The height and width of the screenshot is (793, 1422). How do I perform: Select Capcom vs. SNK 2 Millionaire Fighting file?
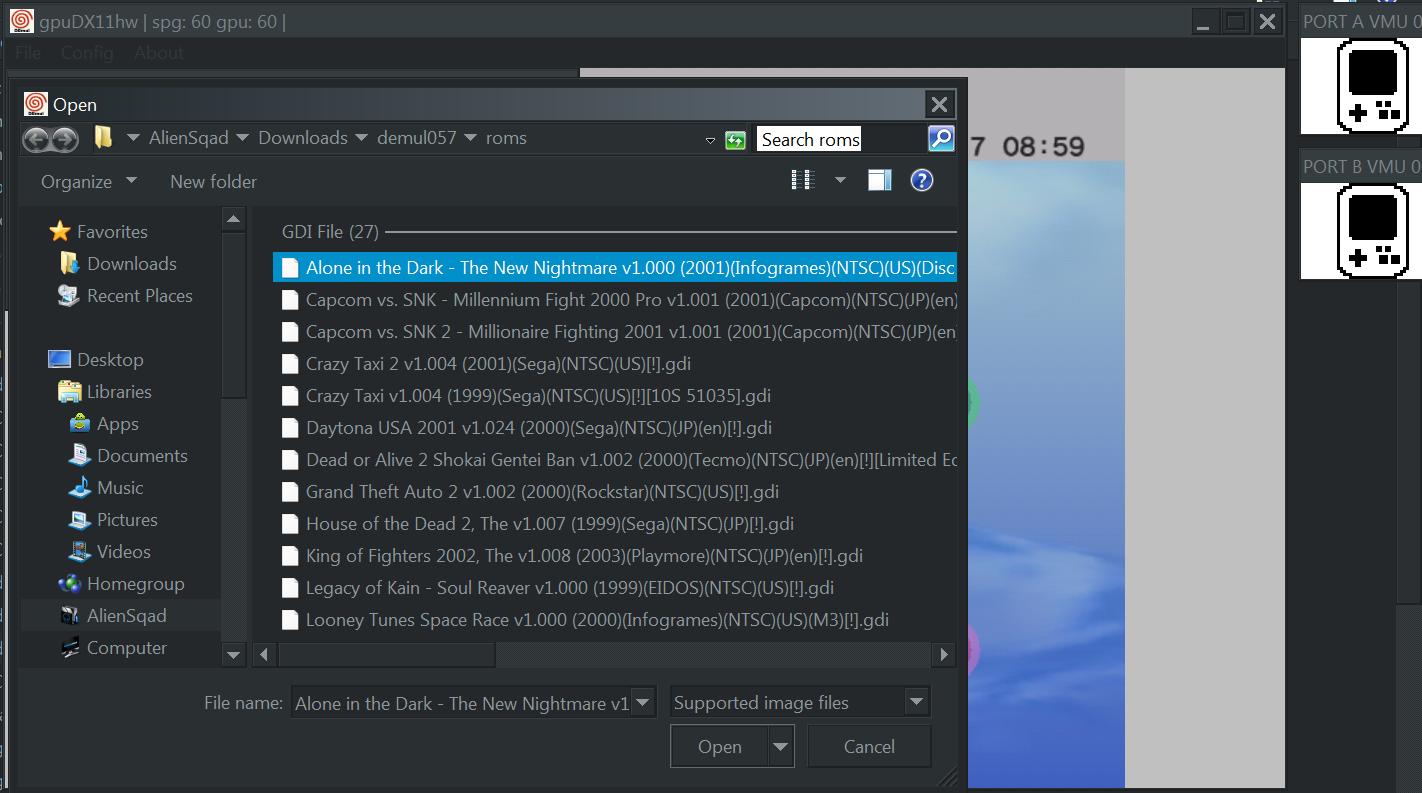click(615, 331)
